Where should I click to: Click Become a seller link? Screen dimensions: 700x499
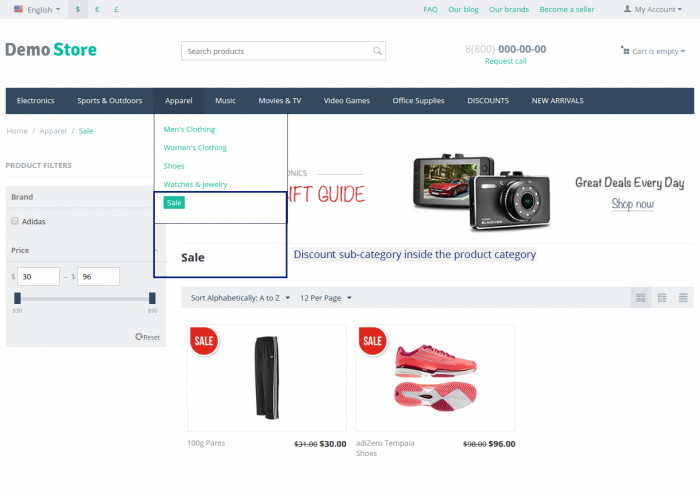[567, 9]
